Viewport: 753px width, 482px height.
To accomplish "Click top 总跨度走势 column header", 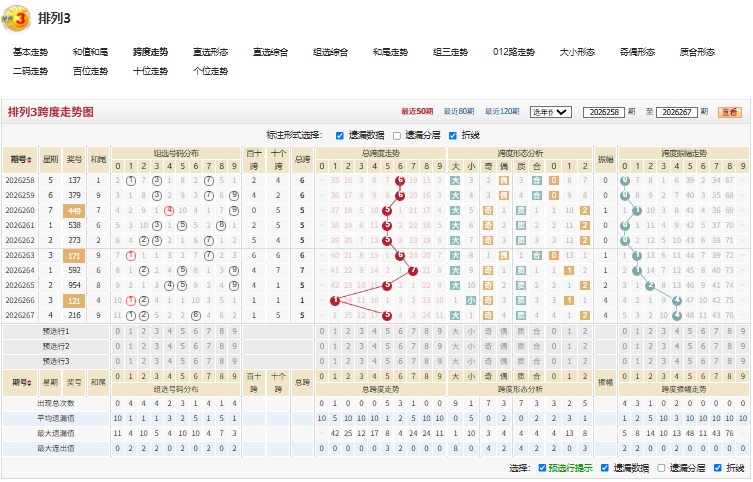I will (381, 153).
